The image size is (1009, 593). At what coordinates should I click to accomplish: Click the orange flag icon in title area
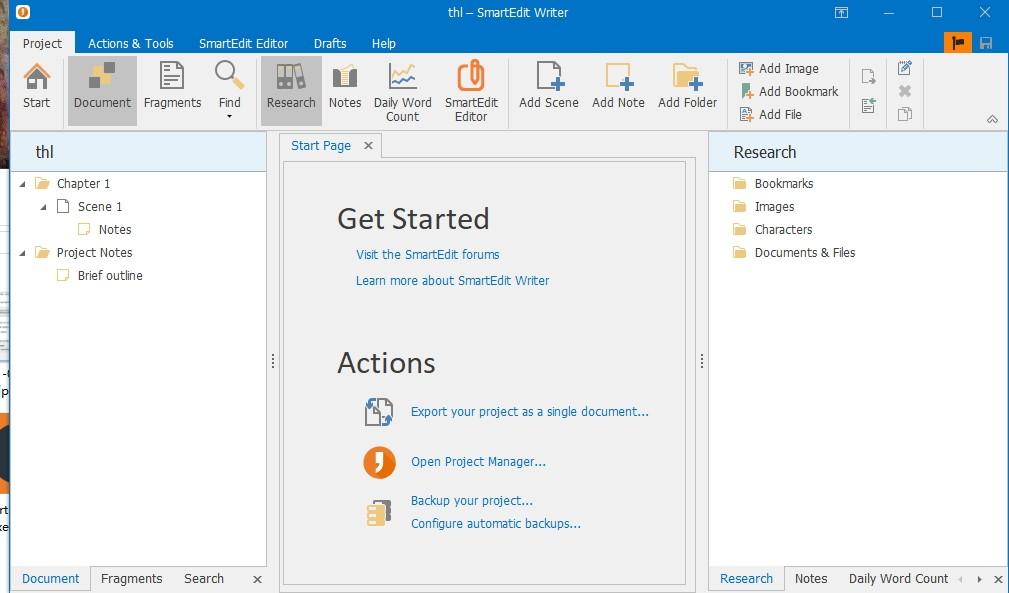pyautogui.click(x=958, y=43)
